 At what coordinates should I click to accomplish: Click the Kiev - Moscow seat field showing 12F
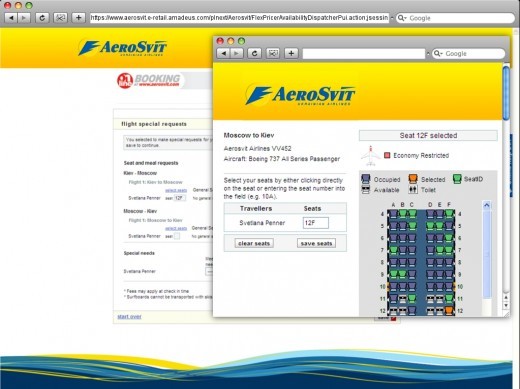(x=179, y=198)
